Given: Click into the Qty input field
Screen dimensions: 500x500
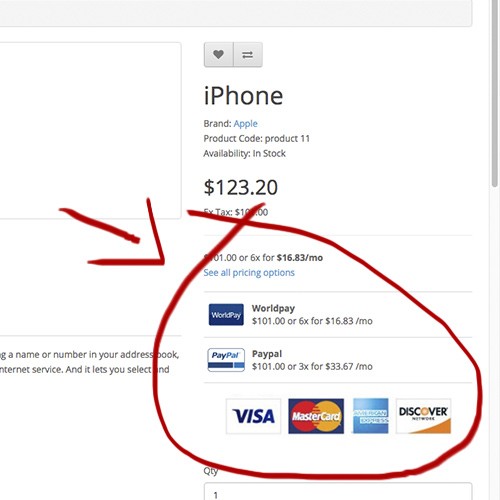Looking at the screenshot, I should click(x=338, y=491).
